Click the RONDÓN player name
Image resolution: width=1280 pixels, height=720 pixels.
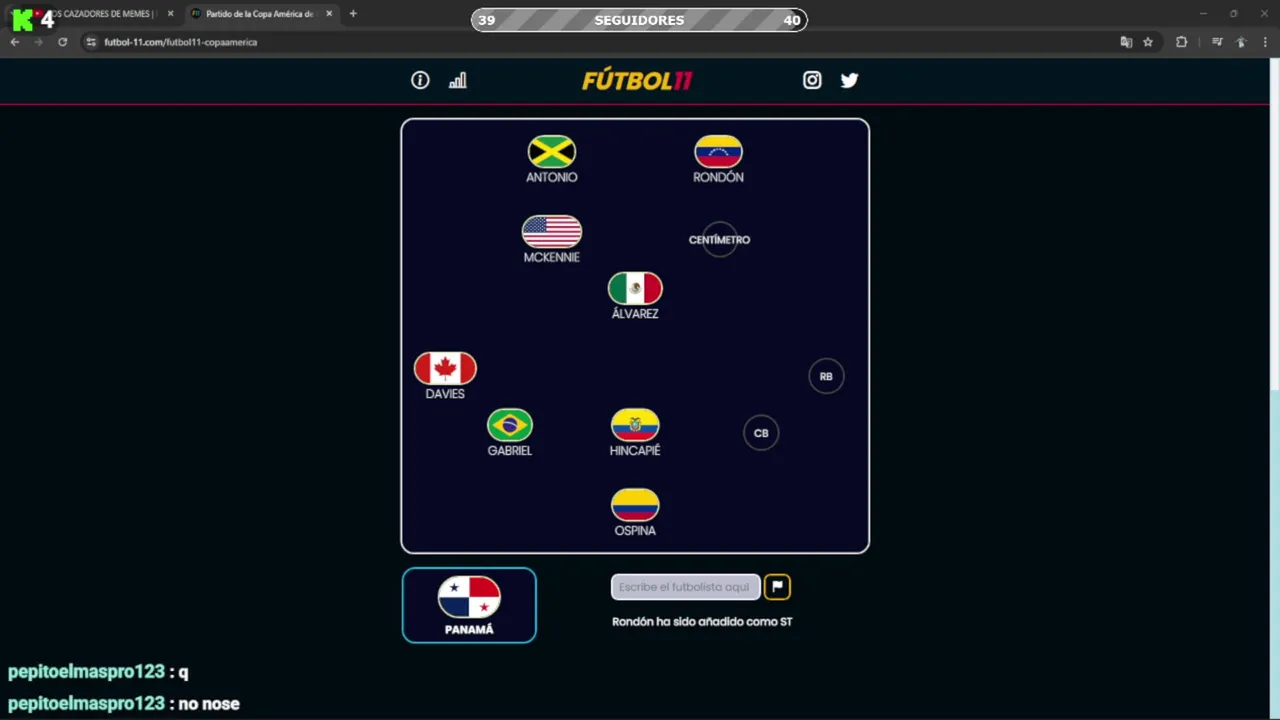click(718, 177)
